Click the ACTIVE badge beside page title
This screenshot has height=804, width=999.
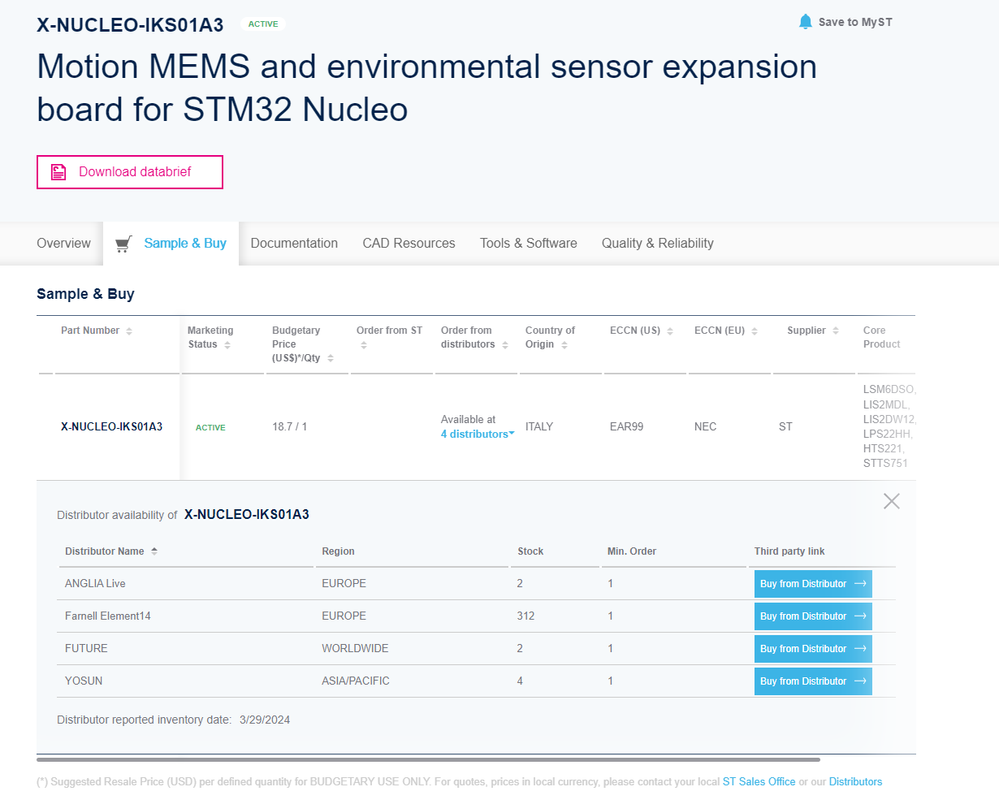coord(263,24)
